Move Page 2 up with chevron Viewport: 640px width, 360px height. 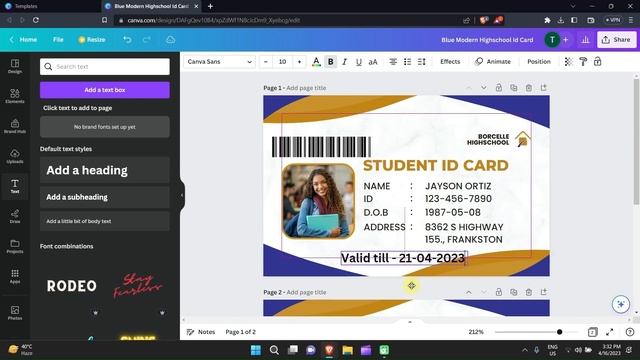coord(469,292)
